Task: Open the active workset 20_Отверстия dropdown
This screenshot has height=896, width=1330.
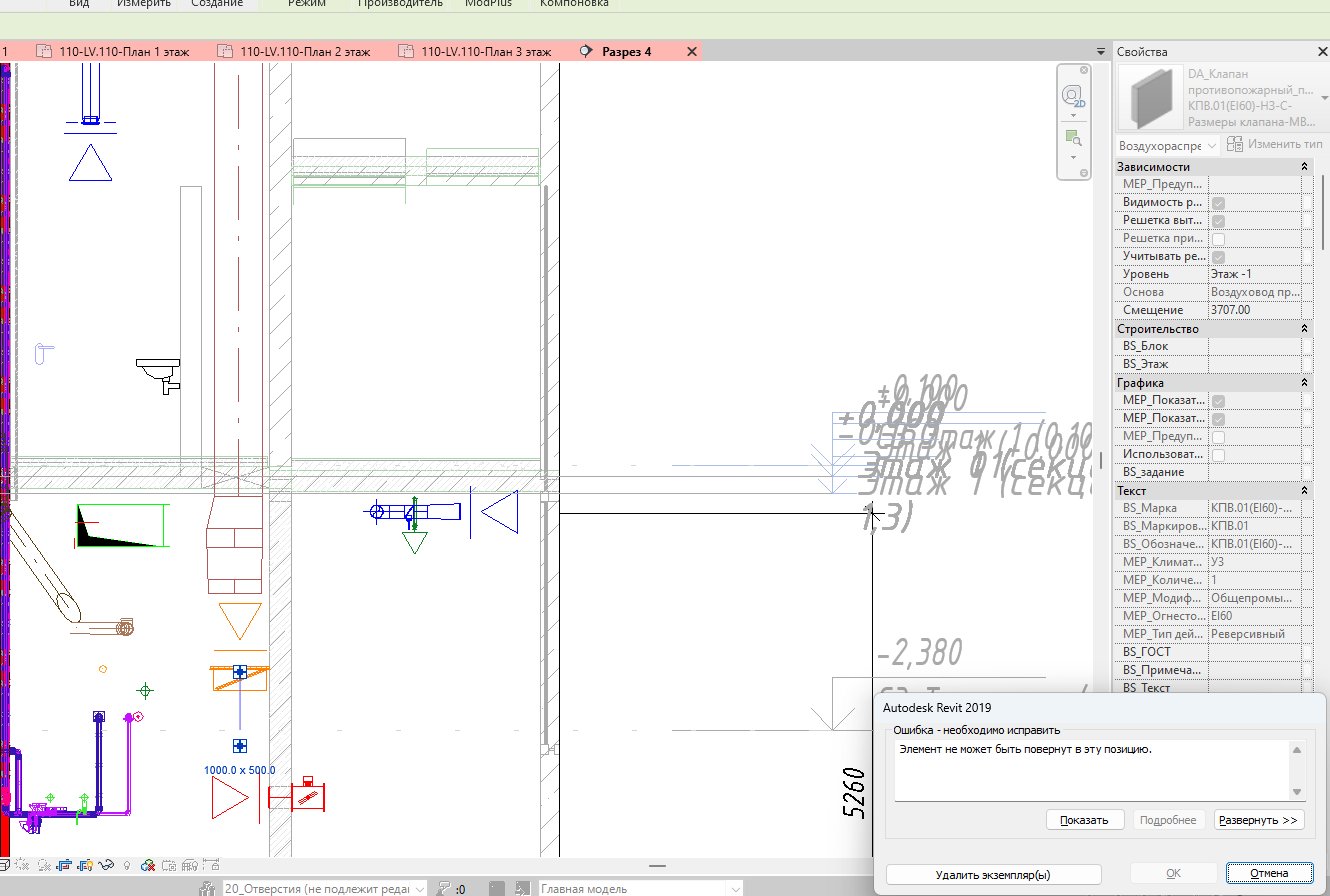Action: tap(324, 888)
